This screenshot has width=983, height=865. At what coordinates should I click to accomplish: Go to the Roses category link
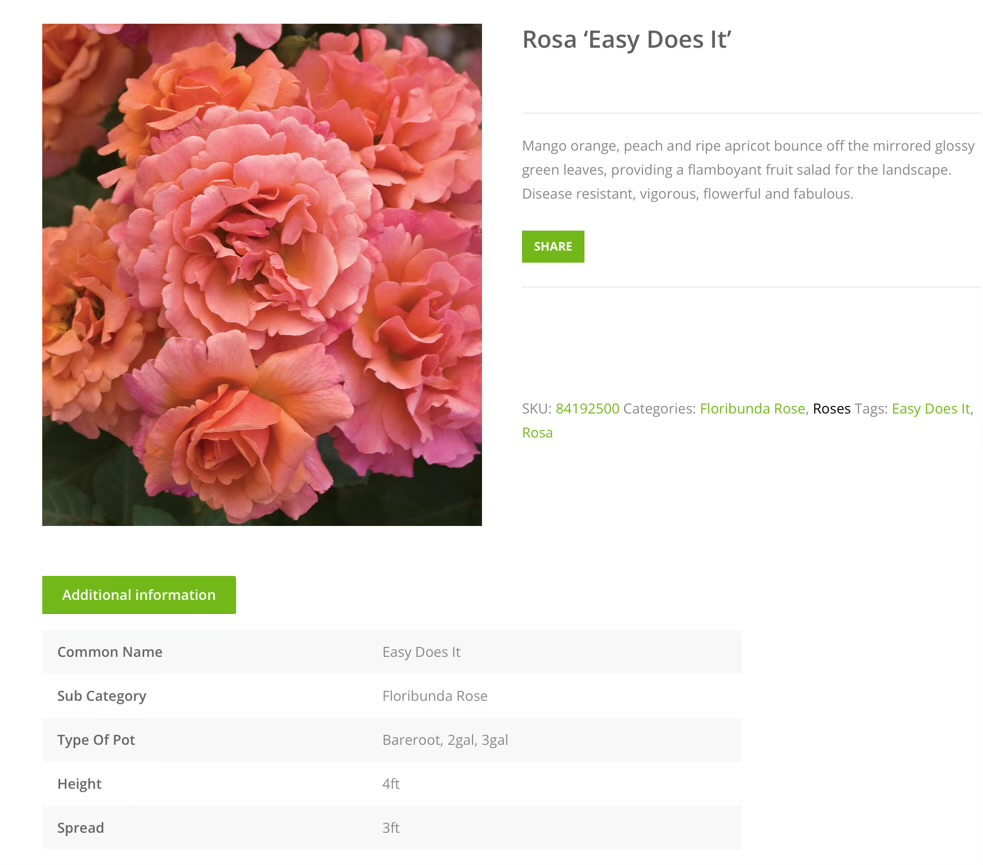point(831,408)
